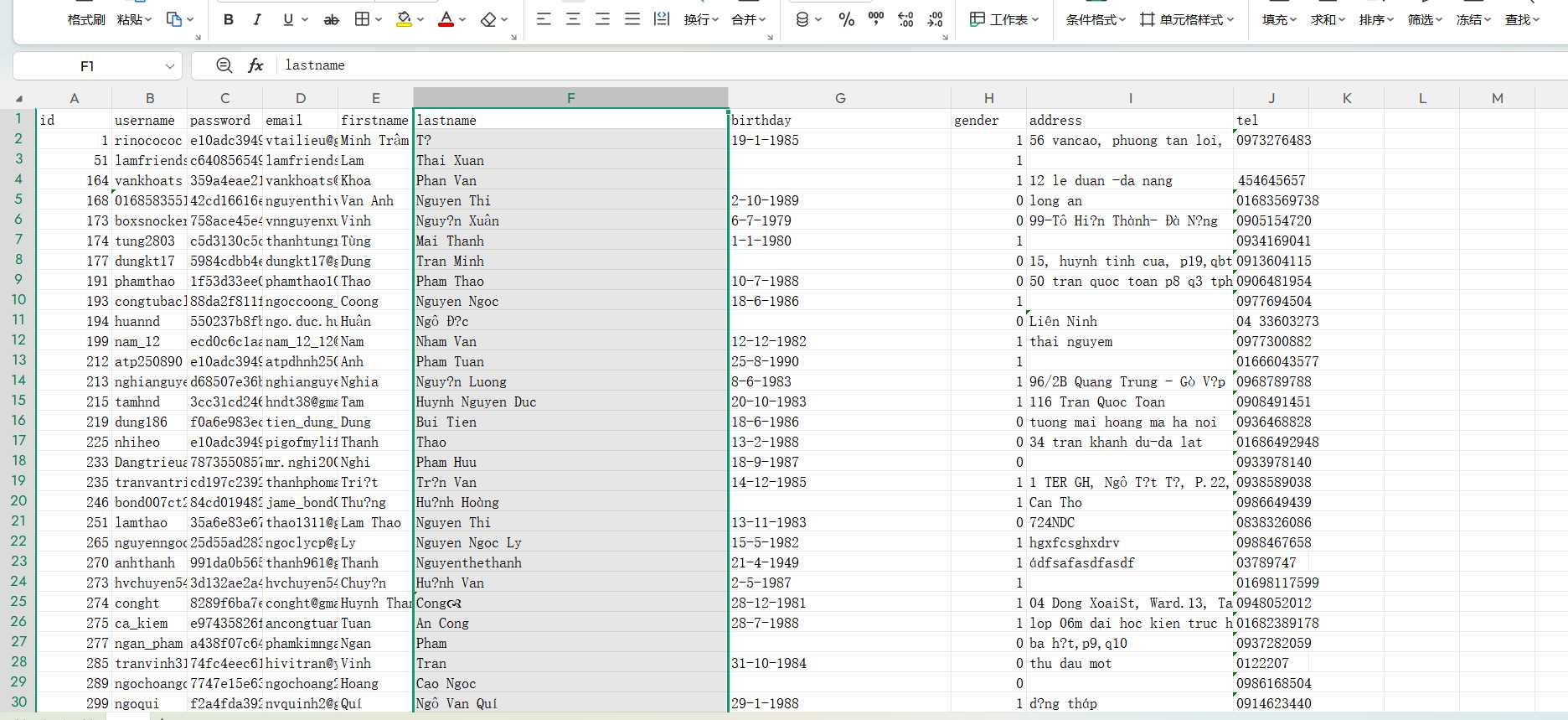Viewport: 1568px width, 720px height.
Task: Expand the copy options arrow
Action: tap(190, 19)
